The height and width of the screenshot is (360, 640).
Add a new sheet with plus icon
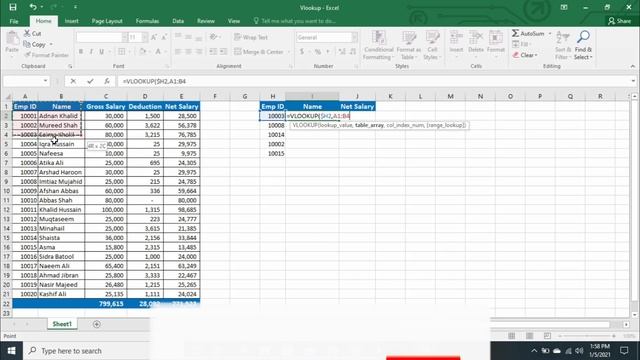(97, 324)
